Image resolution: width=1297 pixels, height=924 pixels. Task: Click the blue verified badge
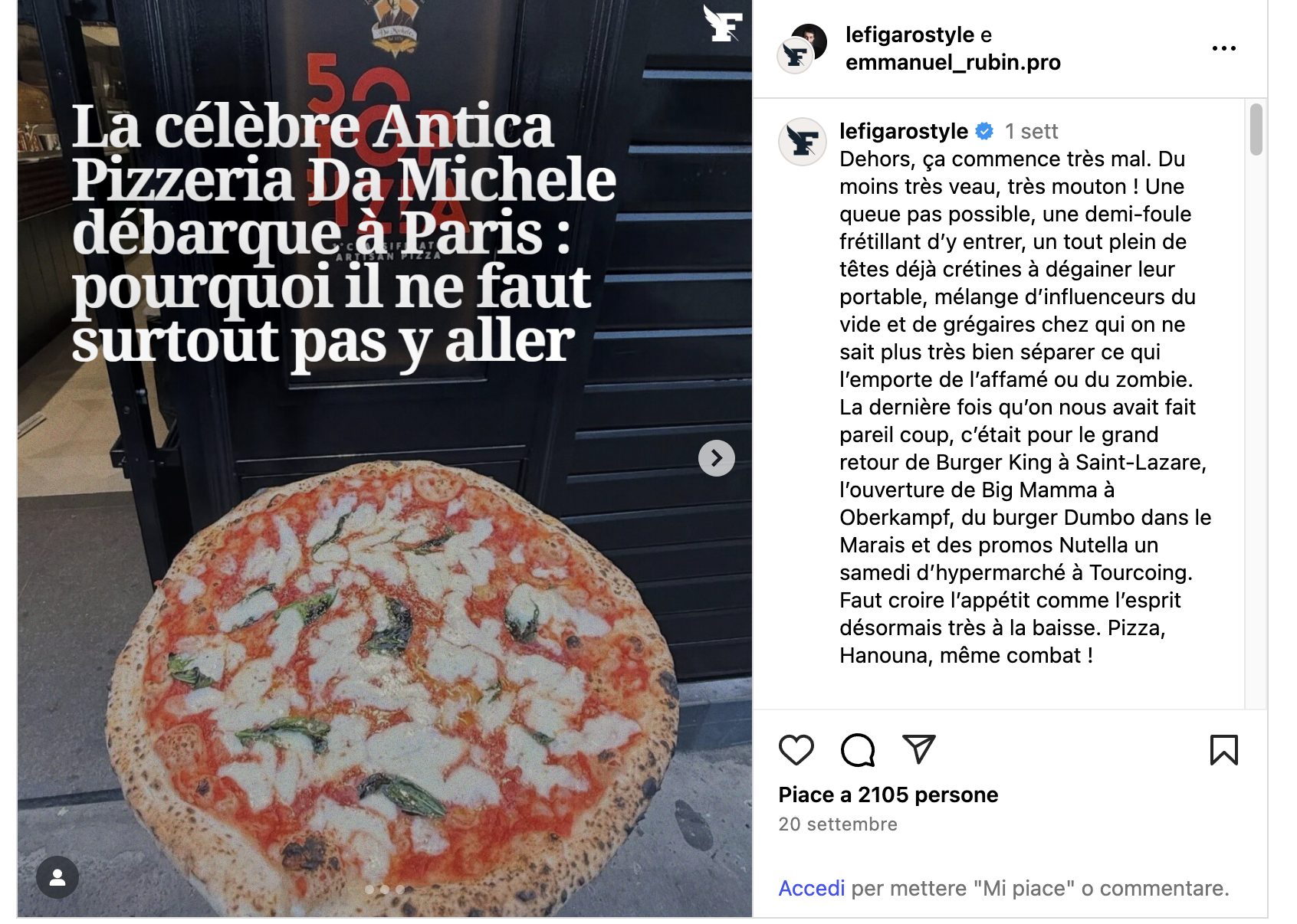(984, 132)
